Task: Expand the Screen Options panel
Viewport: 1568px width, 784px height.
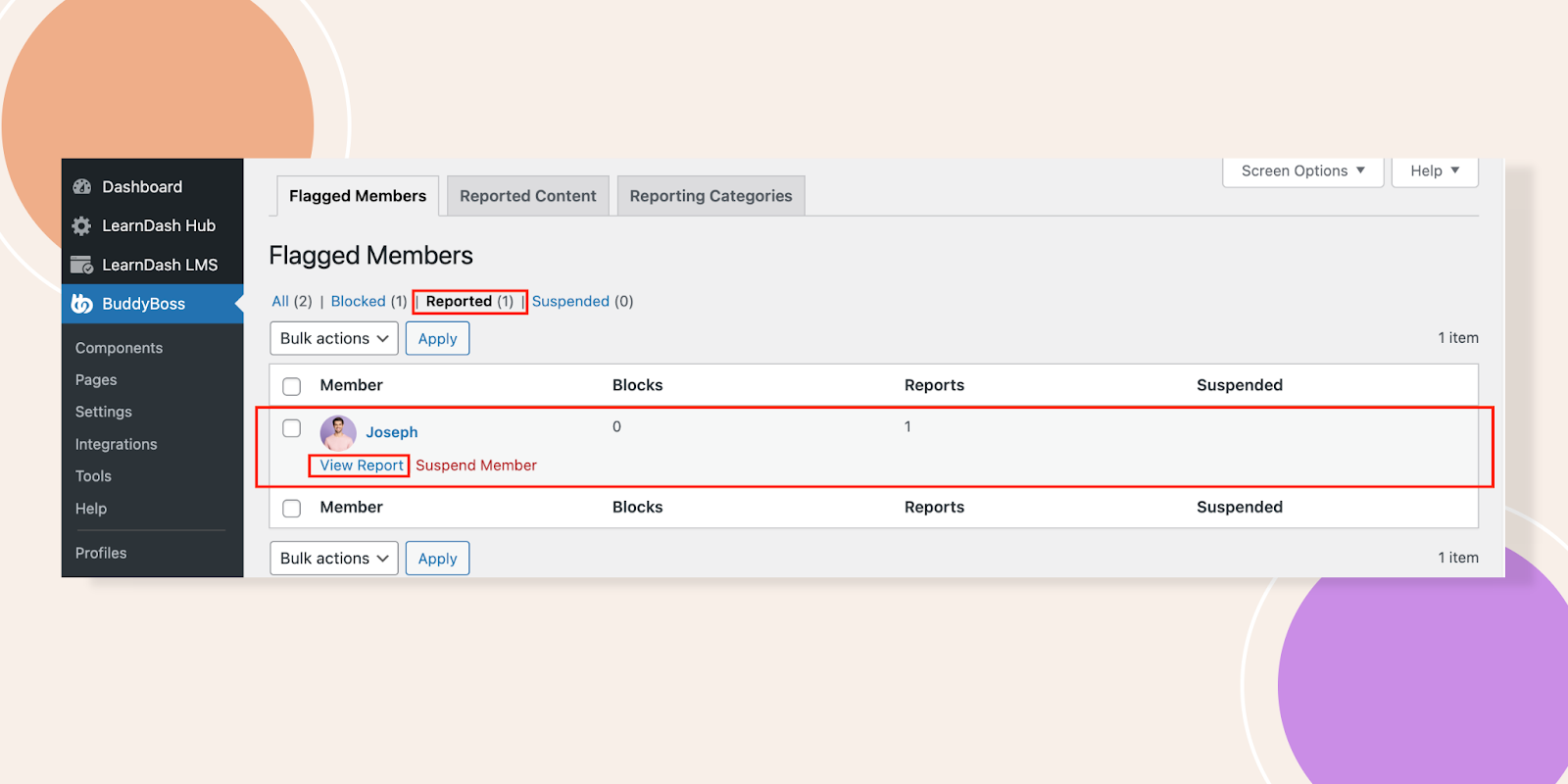Action: coord(1302,171)
